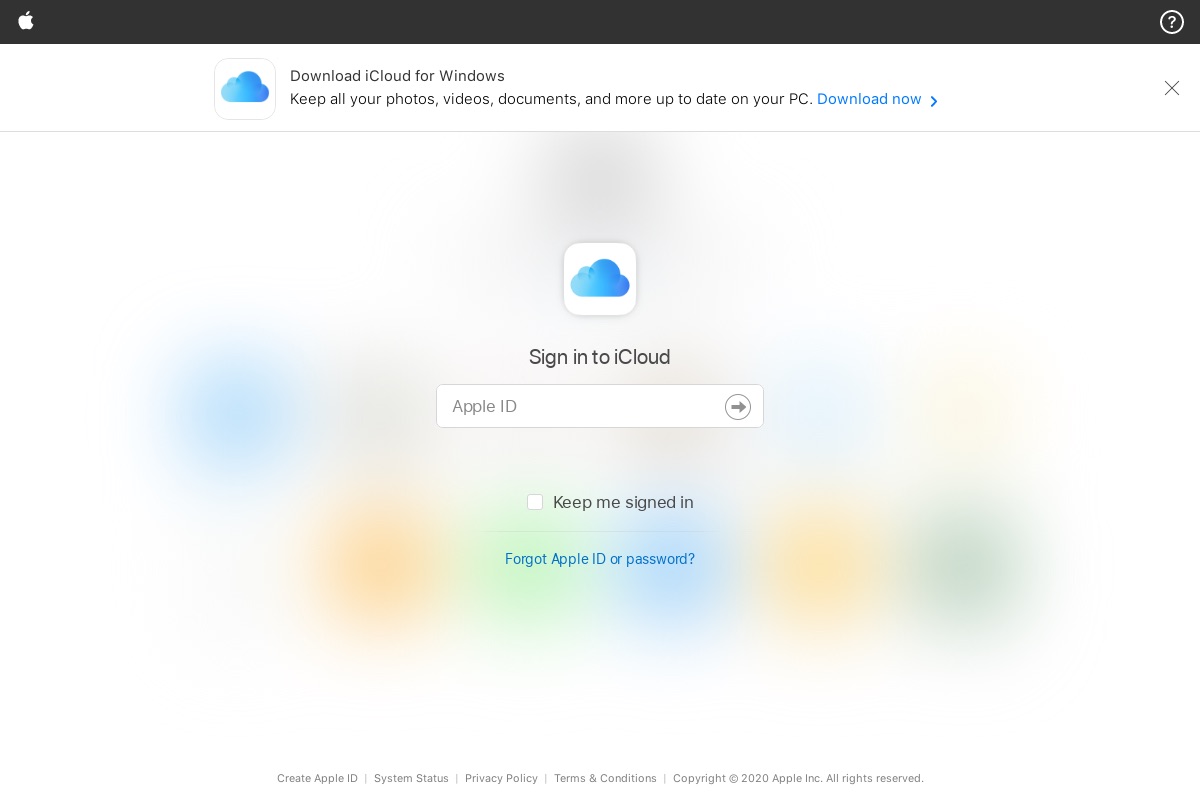The width and height of the screenshot is (1200, 803).
Task: Open the Terms & Conditions link
Action: [x=605, y=778]
